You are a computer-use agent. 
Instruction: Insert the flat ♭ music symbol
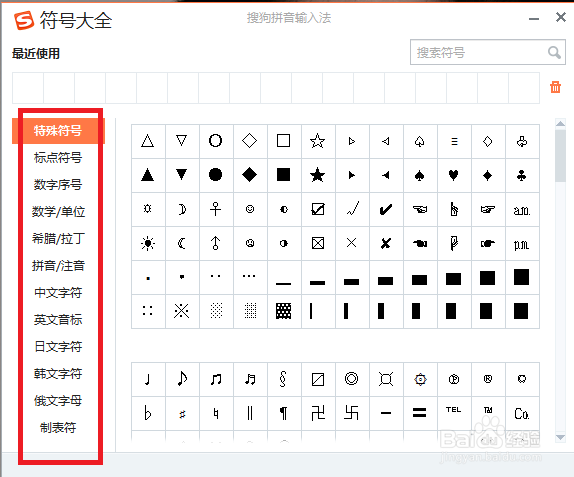point(148,413)
